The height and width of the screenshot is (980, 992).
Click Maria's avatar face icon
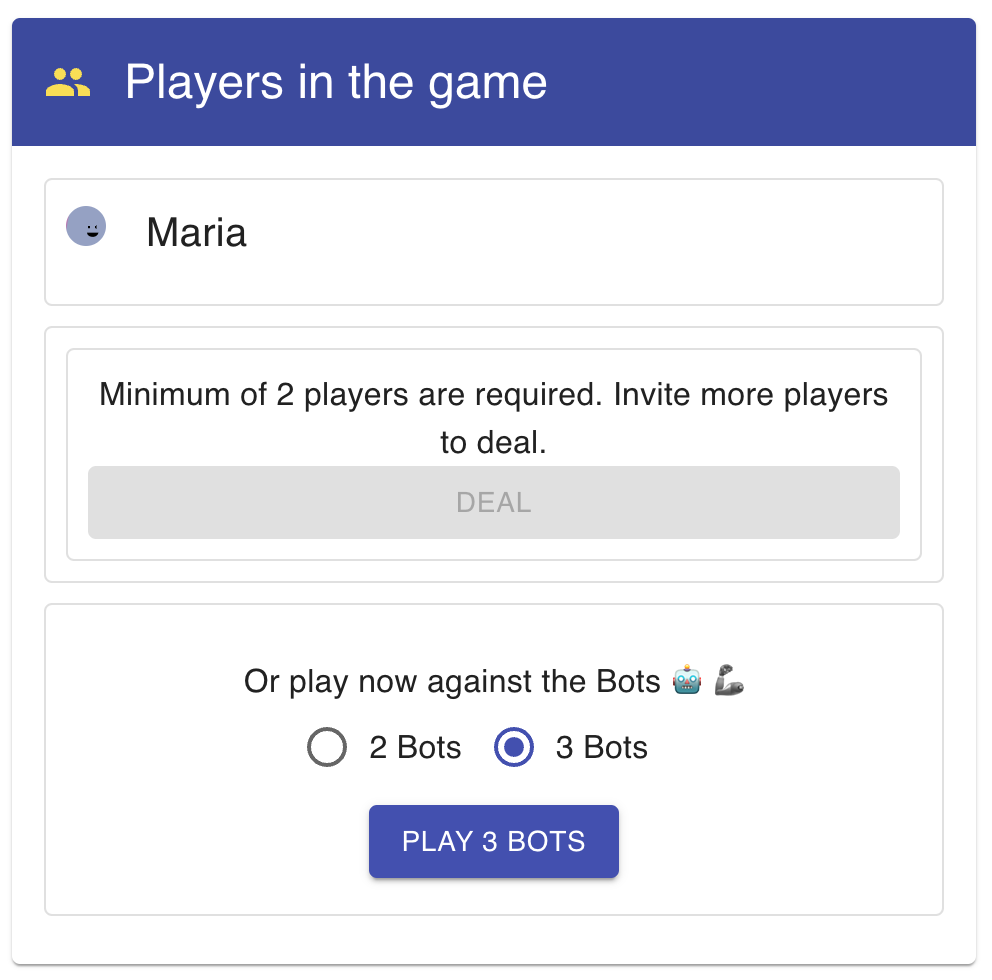[86, 226]
